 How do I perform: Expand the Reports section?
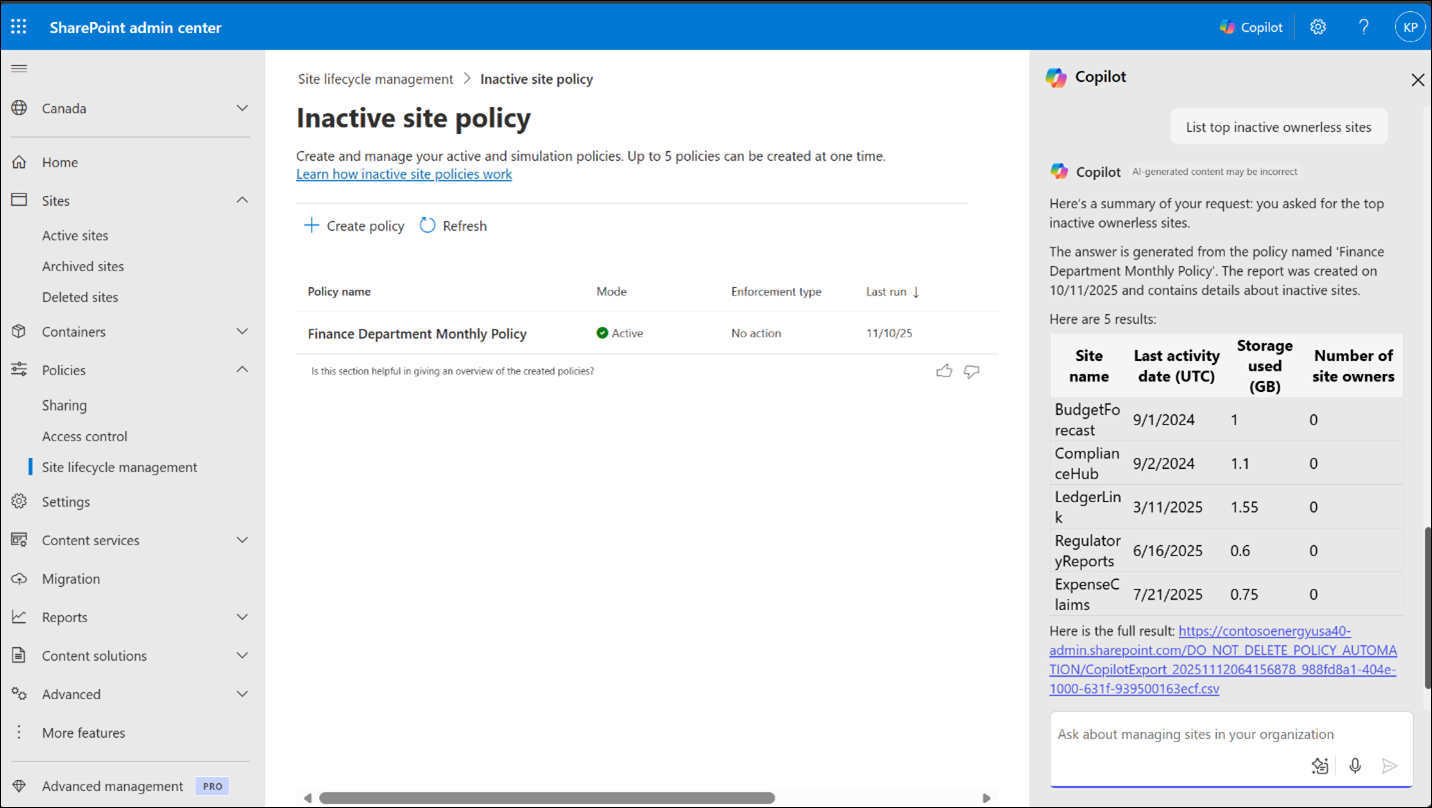[241, 617]
